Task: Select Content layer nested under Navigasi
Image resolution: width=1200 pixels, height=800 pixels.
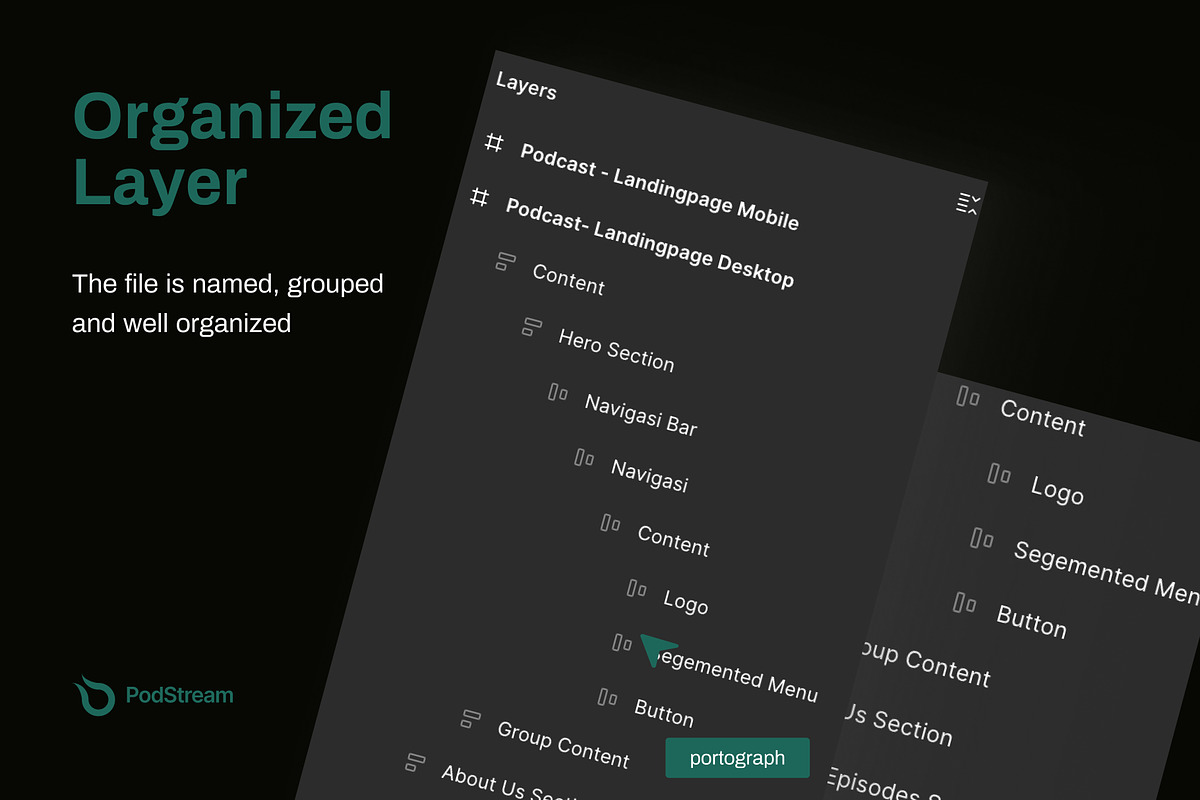Action: (674, 541)
